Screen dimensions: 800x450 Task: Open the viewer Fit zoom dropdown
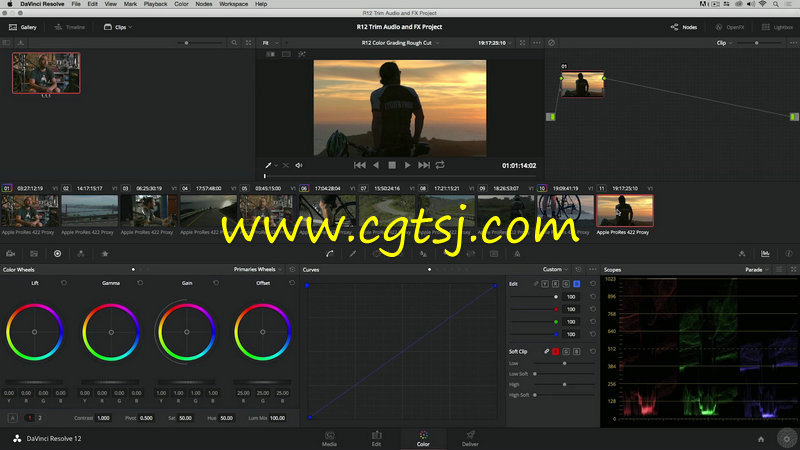coord(270,43)
